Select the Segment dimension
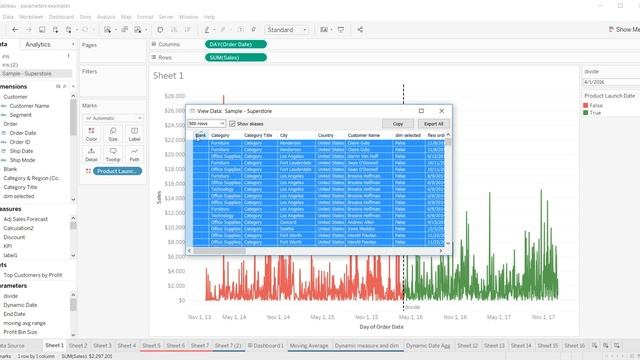The height and width of the screenshot is (360, 640). coord(20,115)
